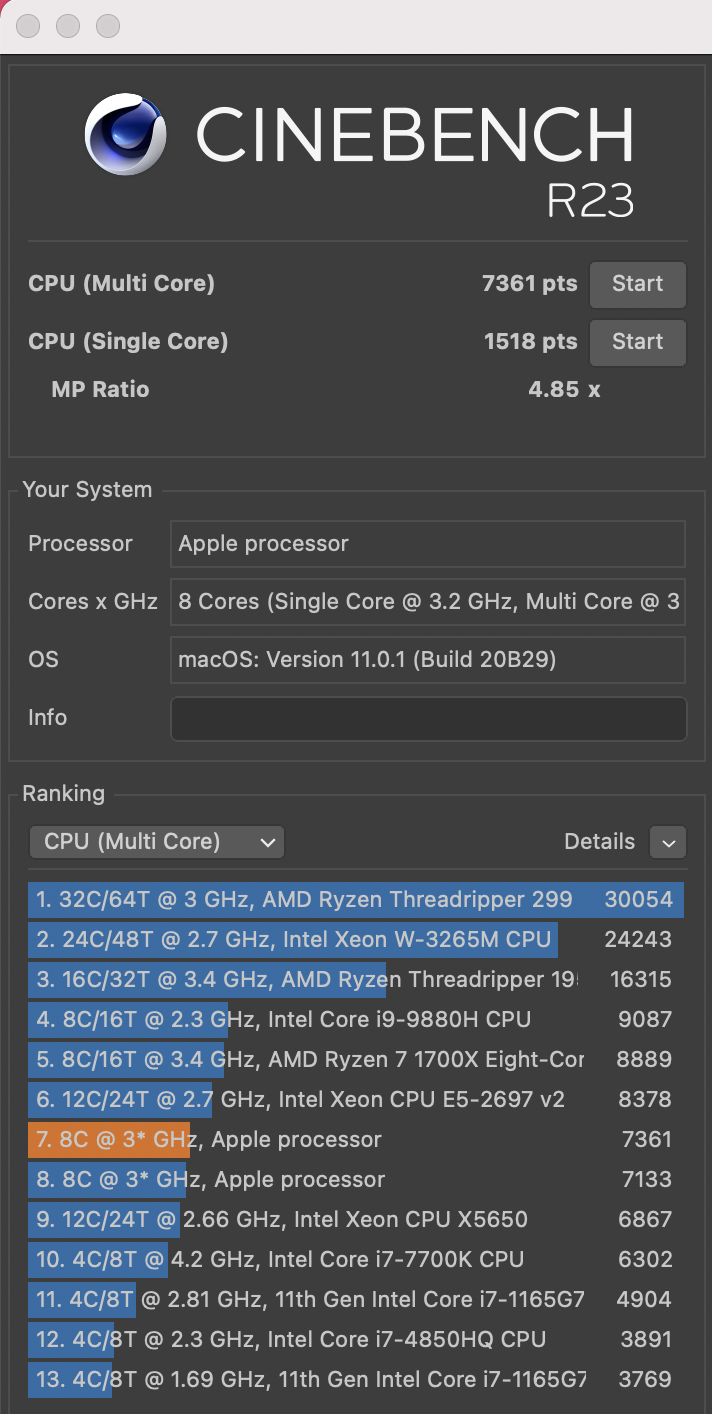Click the OS field showing macOS Version 11.0.1
Image resolution: width=712 pixels, height=1414 pixels.
tap(428, 660)
